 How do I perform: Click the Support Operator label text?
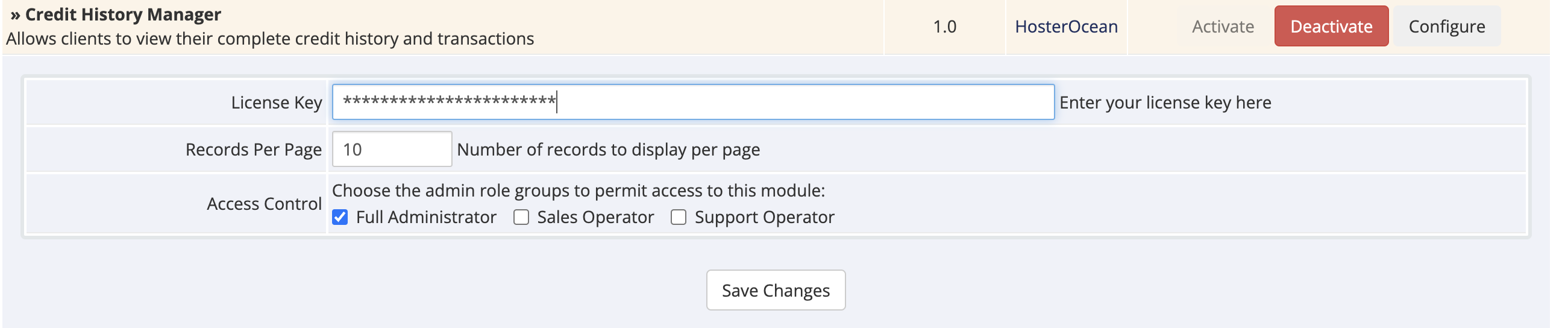(765, 217)
